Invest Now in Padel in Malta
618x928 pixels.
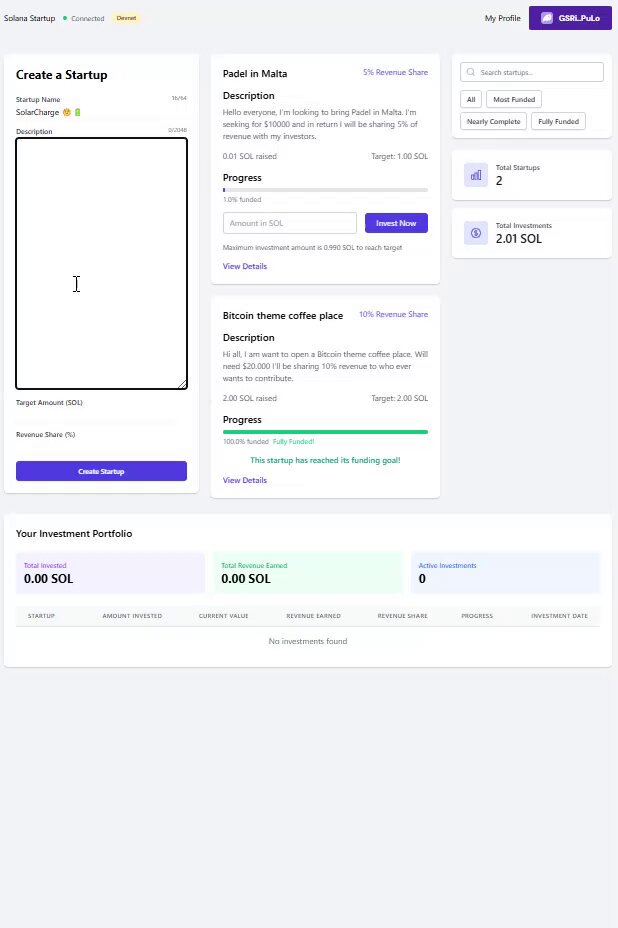(x=396, y=223)
